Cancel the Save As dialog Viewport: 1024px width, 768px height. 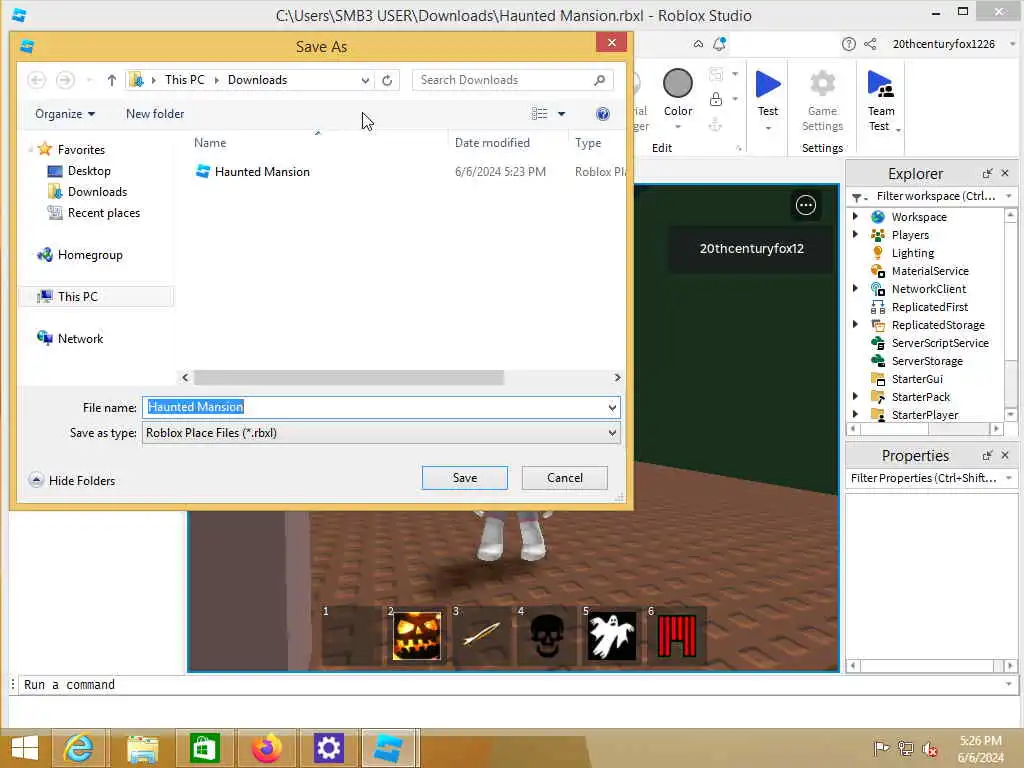[564, 478]
